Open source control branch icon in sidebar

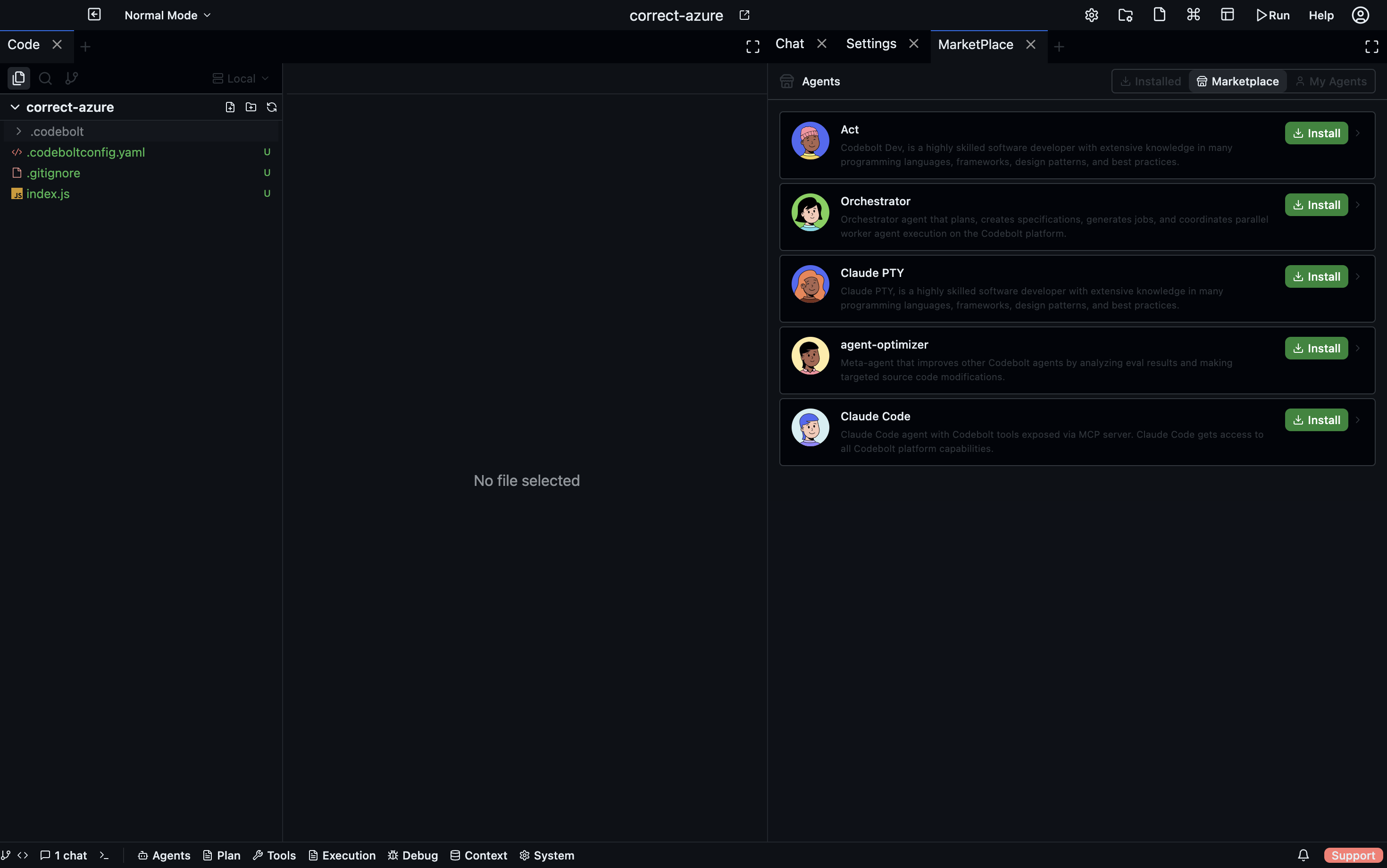[71, 78]
